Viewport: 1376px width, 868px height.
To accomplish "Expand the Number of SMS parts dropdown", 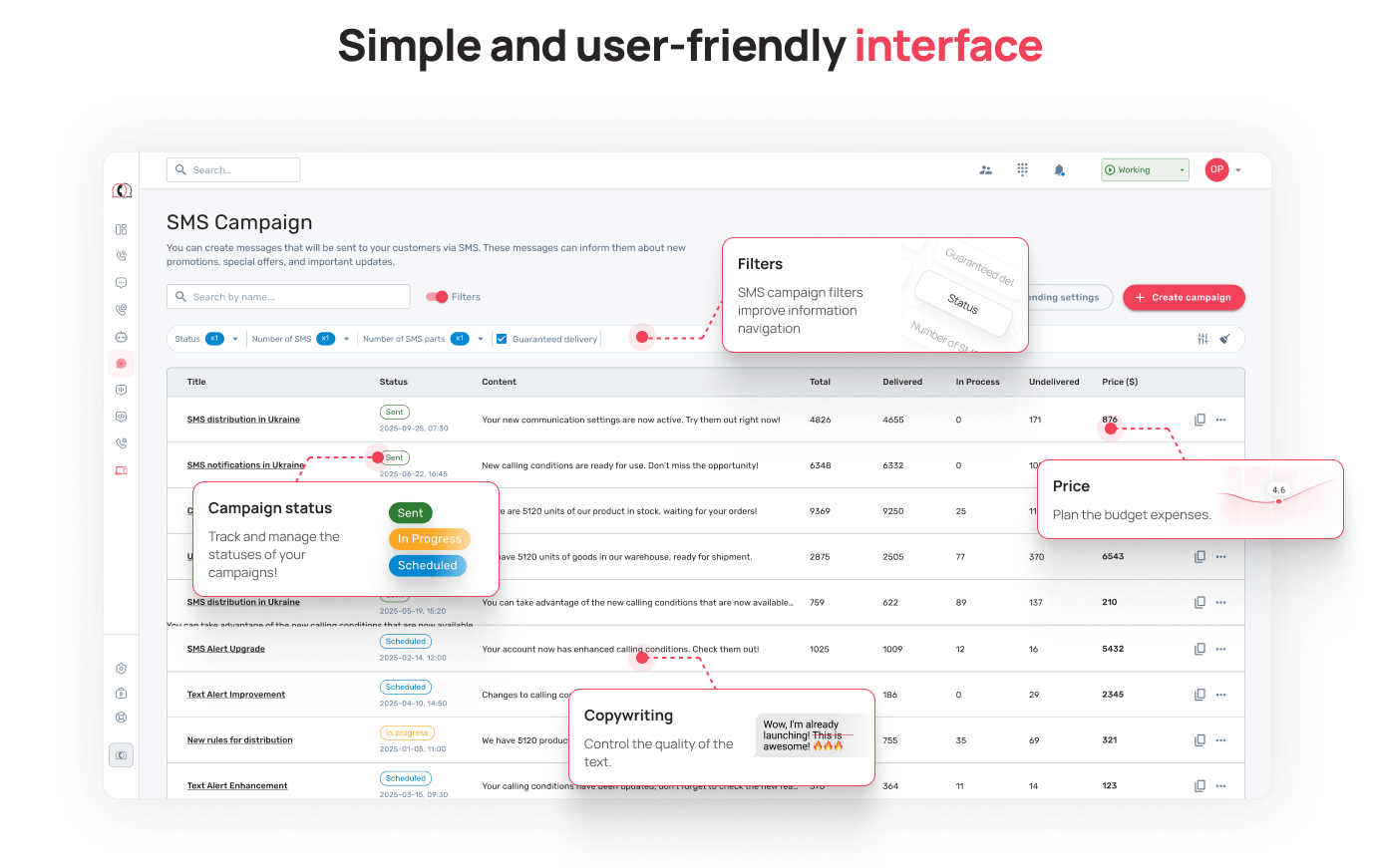I will click(481, 339).
